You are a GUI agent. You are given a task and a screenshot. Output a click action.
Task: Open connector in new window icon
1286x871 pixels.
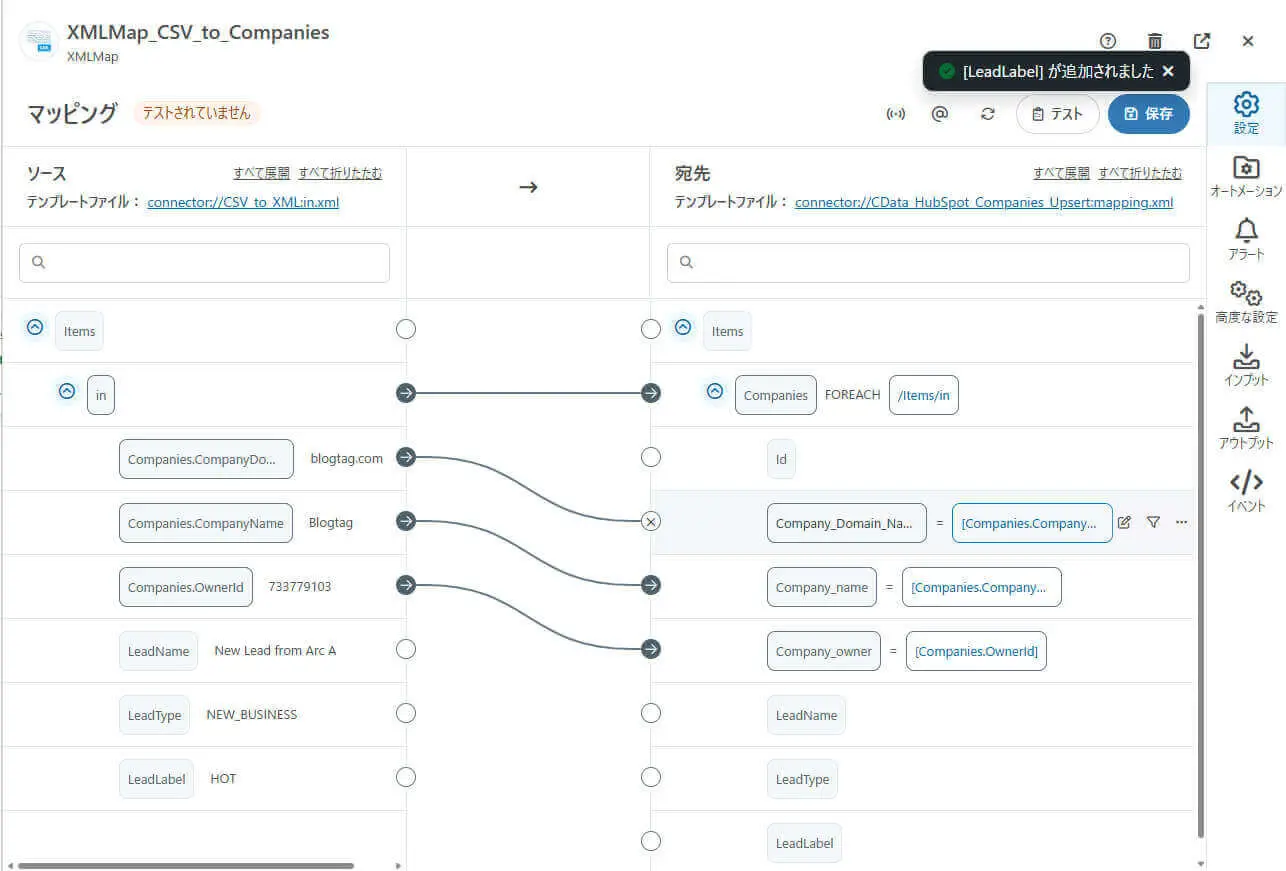pos(1202,41)
